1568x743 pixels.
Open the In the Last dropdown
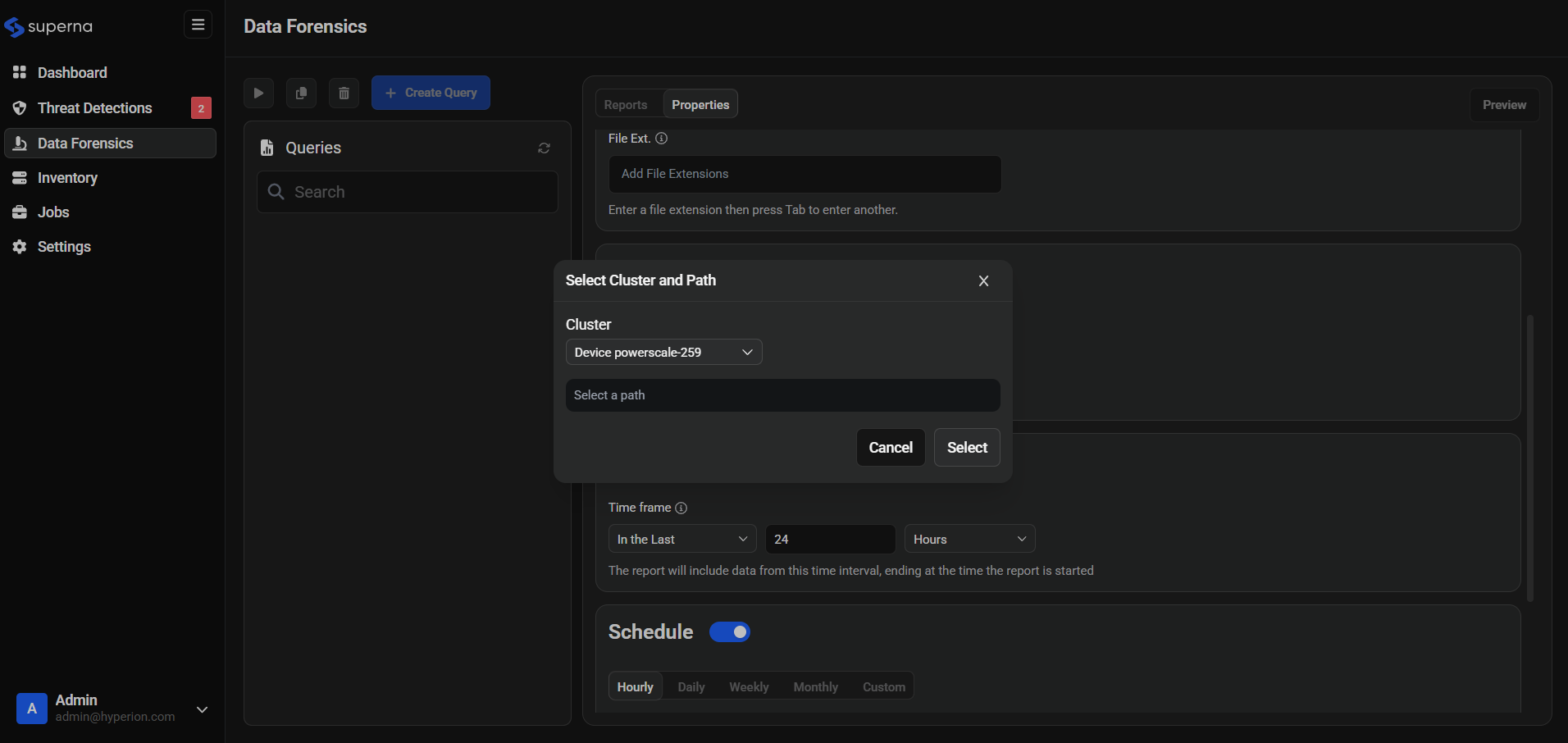pyautogui.click(x=682, y=540)
